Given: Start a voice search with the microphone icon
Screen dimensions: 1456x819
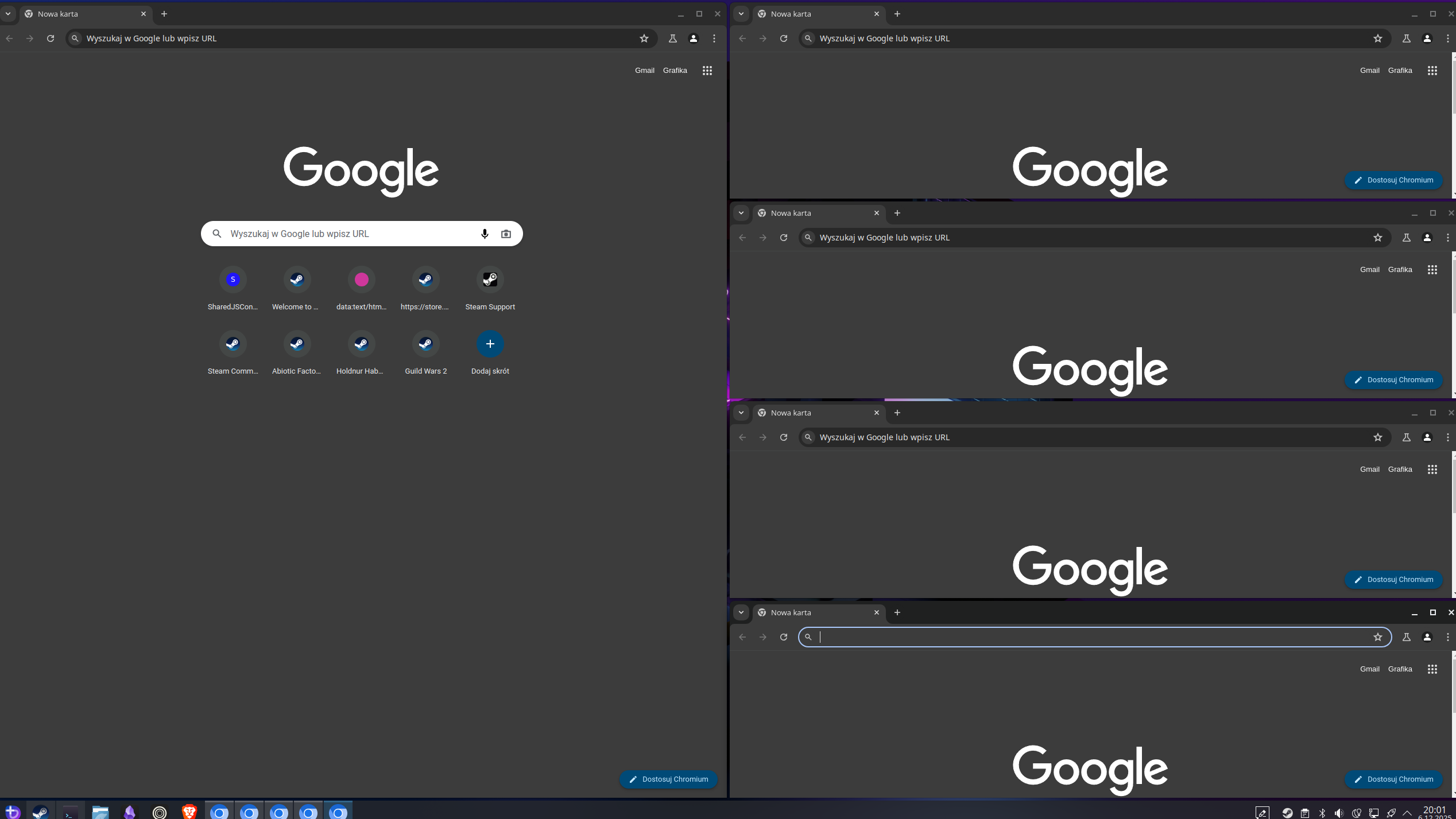Looking at the screenshot, I should coord(484,234).
